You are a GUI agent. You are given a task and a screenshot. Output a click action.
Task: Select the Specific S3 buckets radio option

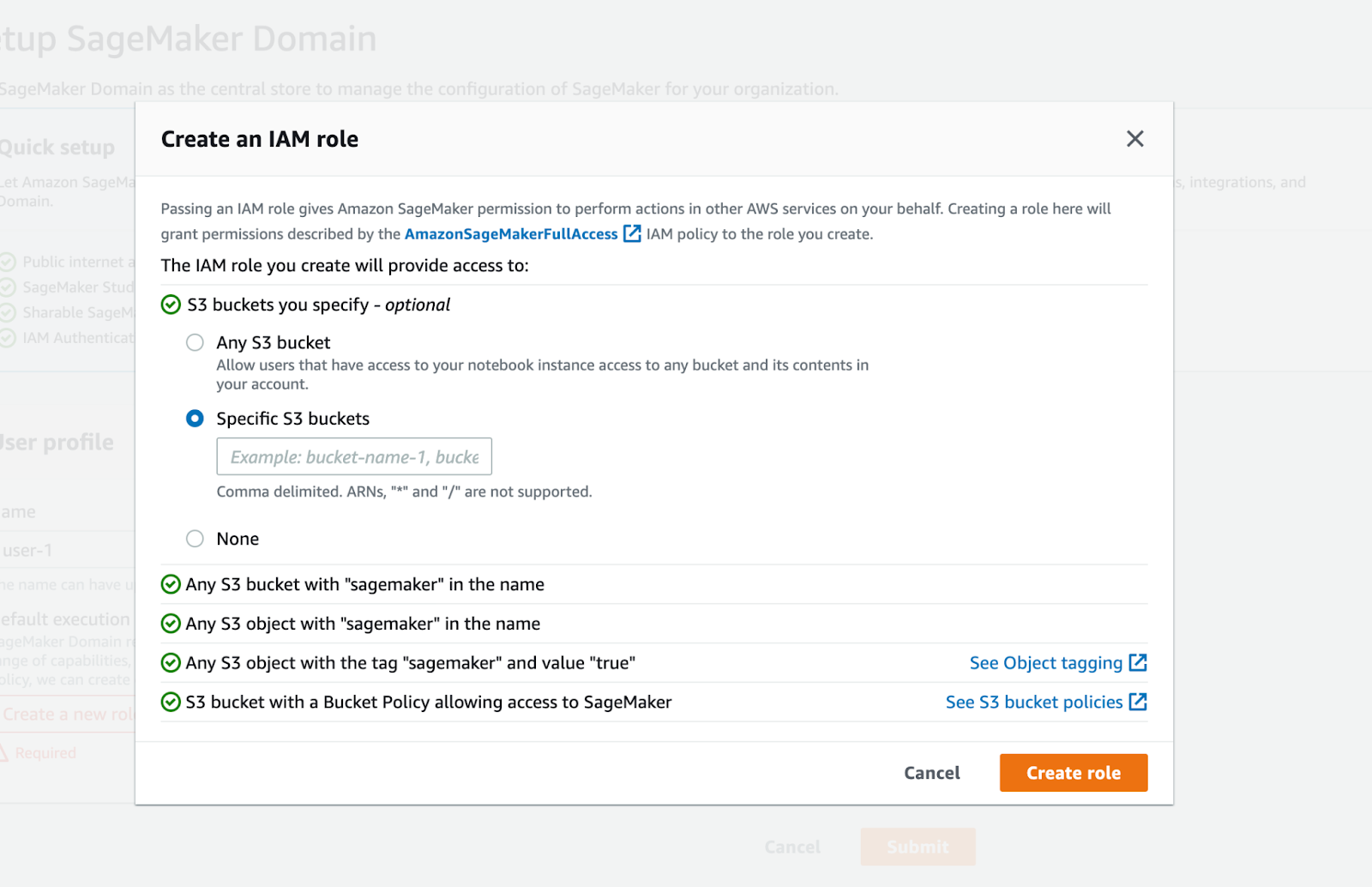[x=196, y=419]
